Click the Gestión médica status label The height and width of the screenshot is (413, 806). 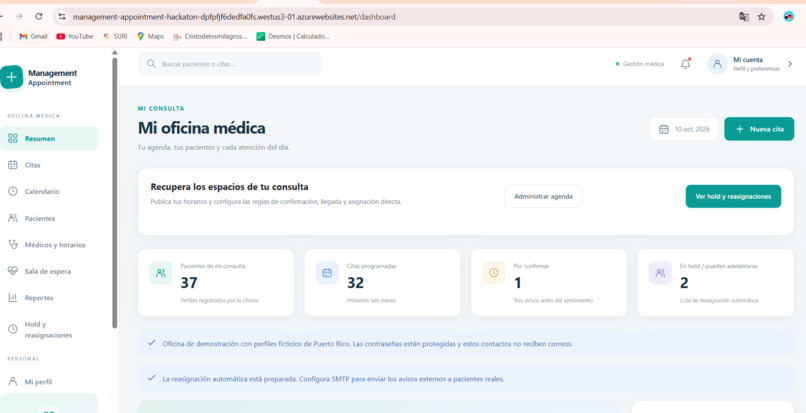coord(640,64)
